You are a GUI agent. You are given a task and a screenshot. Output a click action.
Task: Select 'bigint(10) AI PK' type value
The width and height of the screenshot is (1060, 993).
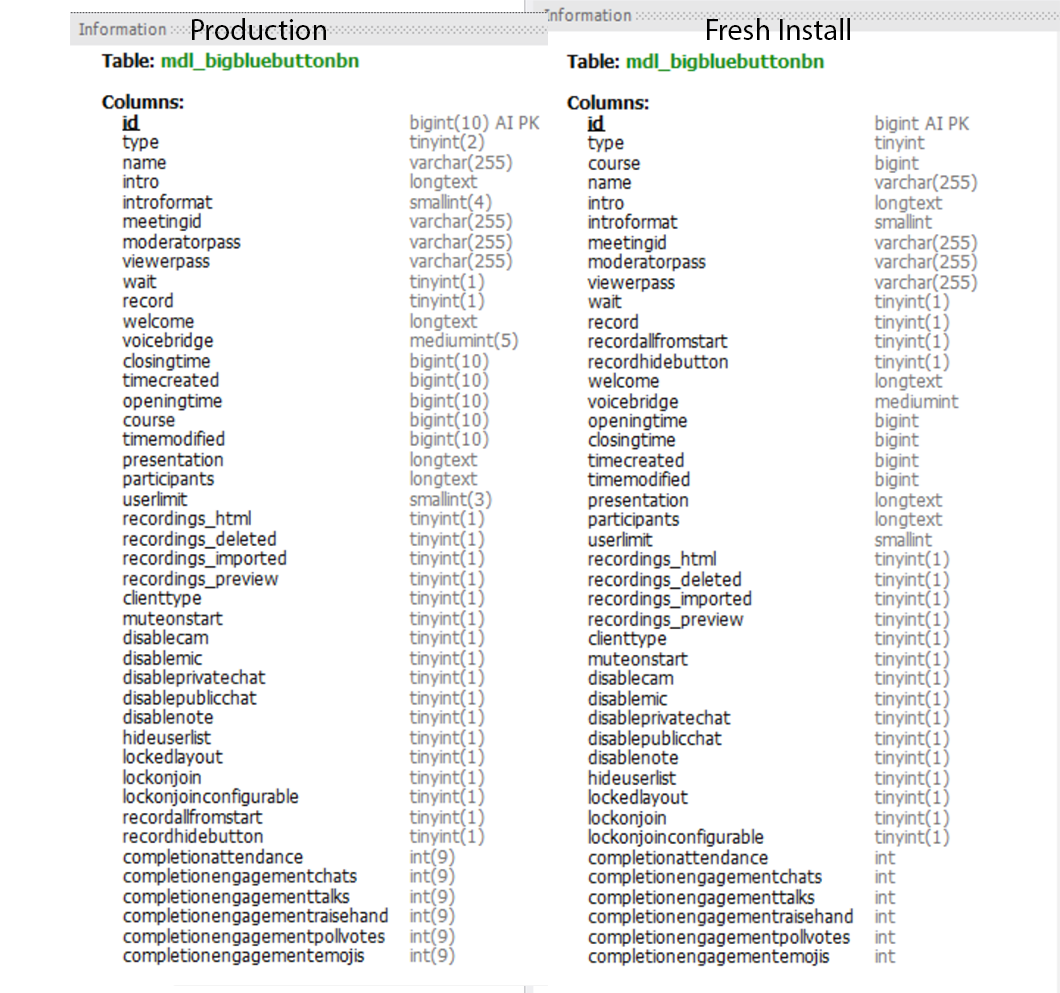point(475,123)
